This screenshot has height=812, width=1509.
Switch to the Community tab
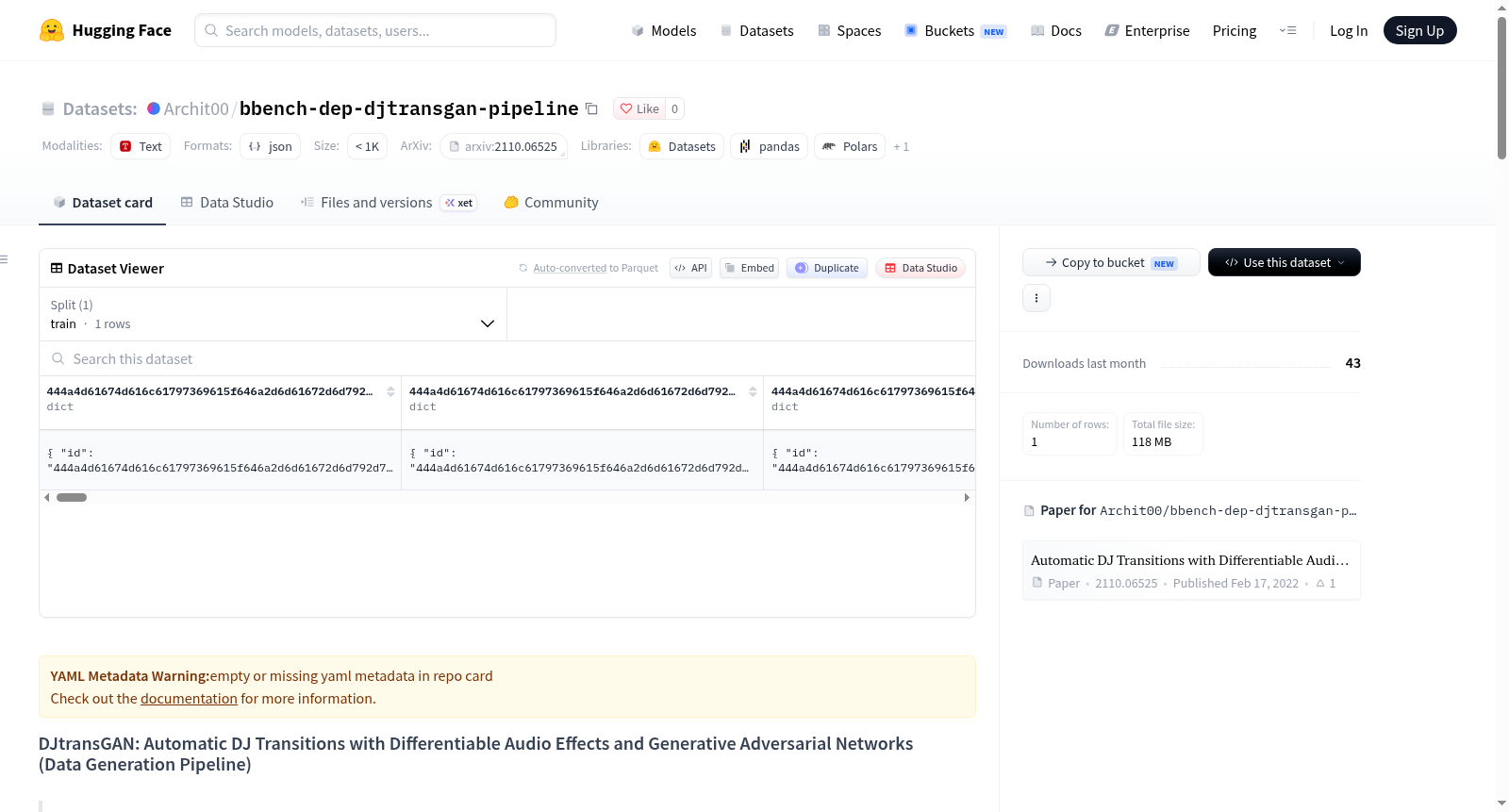(551, 203)
